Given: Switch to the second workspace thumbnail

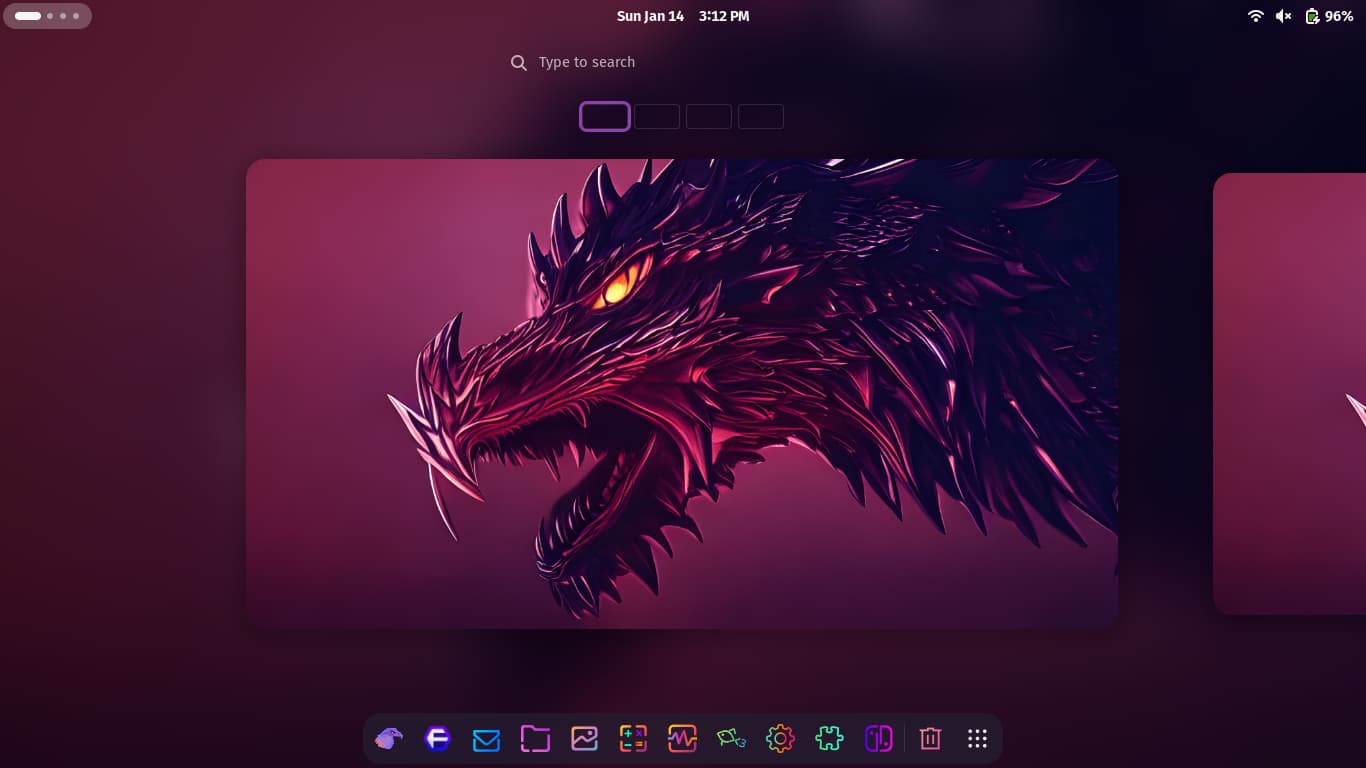Looking at the screenshot, I should pos(657,117).
